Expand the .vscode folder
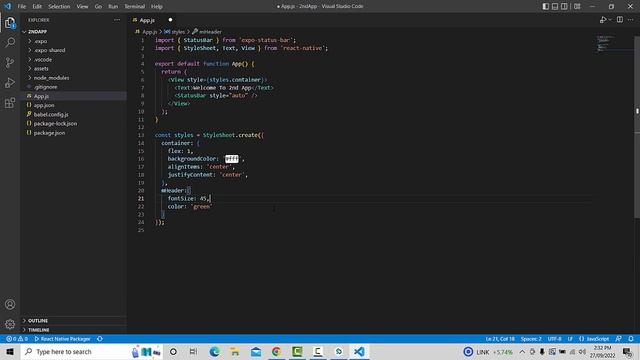 43,60
